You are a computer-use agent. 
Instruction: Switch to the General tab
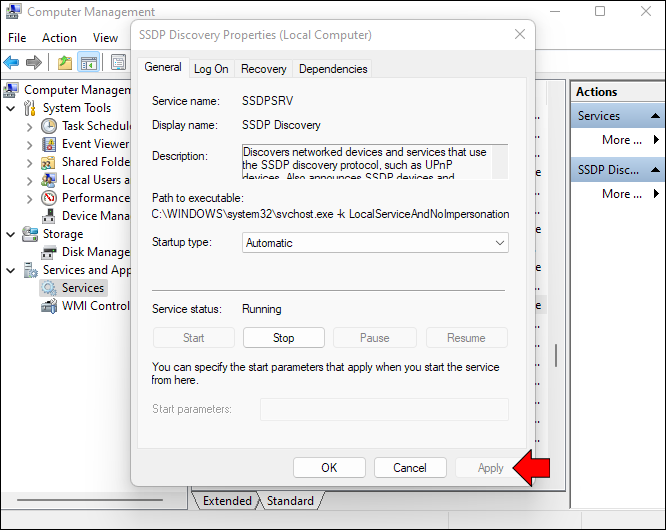click(163, 67)
